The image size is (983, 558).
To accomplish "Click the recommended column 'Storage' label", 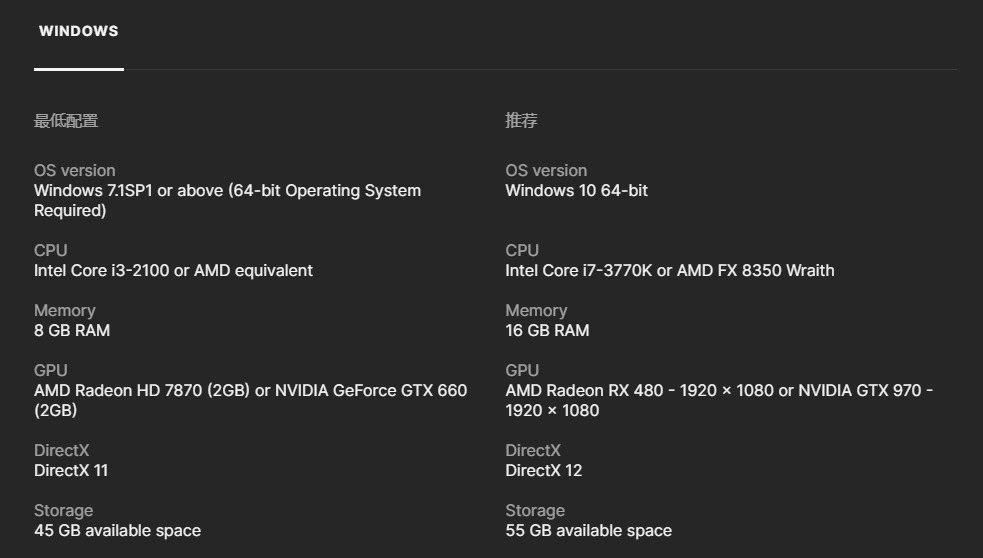I will point(535,511).
